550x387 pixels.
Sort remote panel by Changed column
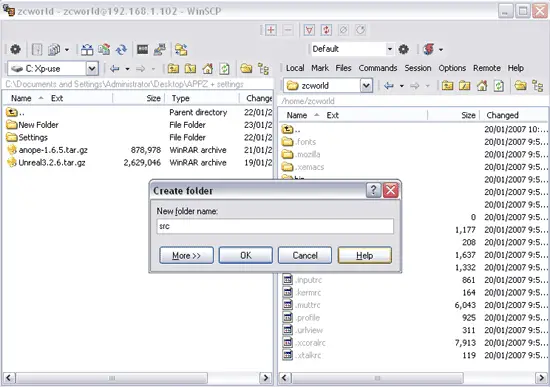pyautogui.click(x=502, y=115)
